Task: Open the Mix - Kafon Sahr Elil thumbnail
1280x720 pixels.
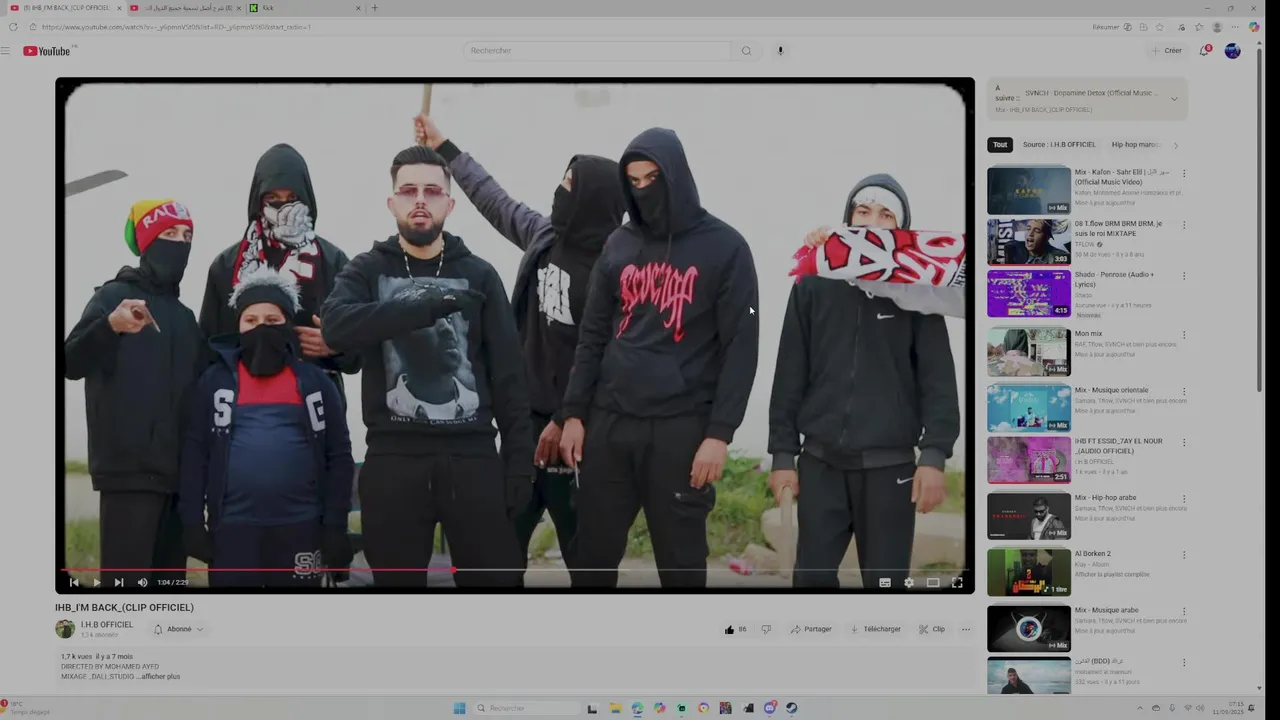Action: click(x=1028, y=190)
